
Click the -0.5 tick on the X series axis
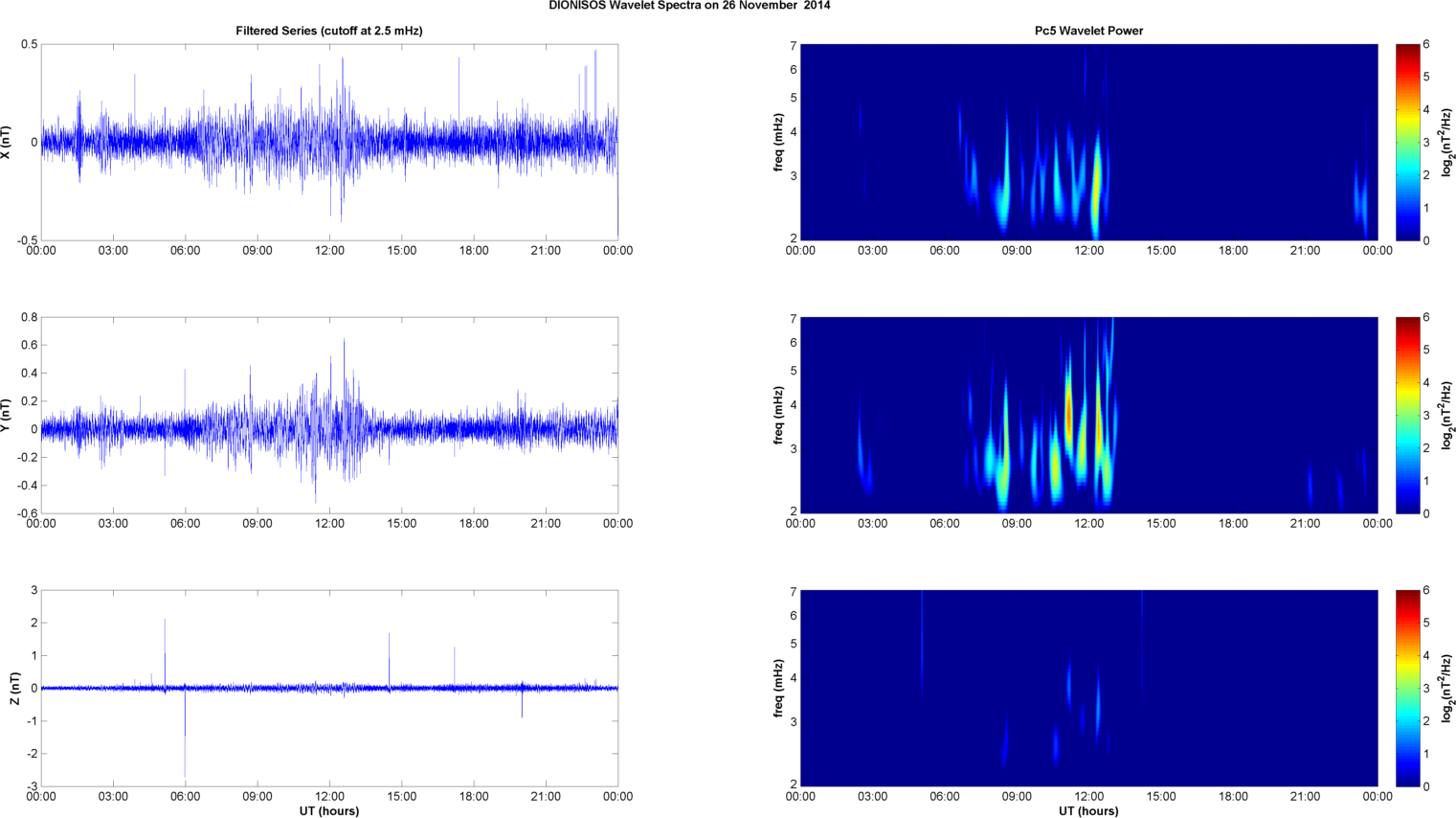(x=27, y=240)
